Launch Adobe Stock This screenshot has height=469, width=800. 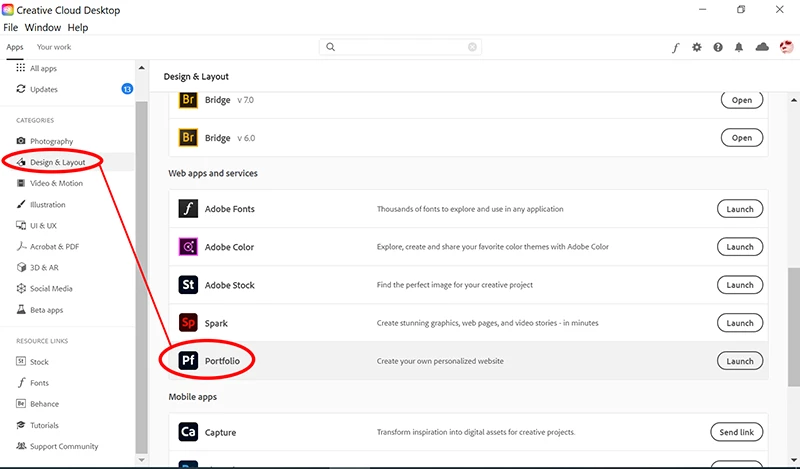pos(740,285)
